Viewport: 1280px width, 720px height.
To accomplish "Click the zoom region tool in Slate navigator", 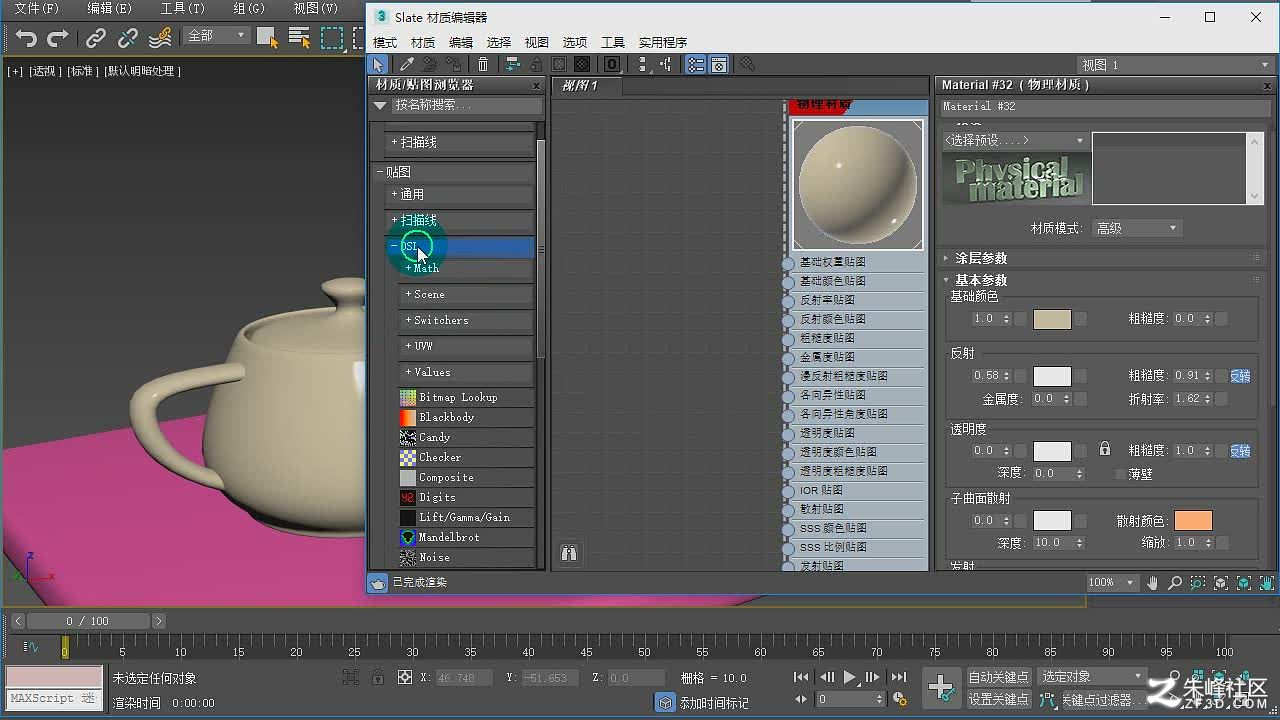I will pos(1198,582).
